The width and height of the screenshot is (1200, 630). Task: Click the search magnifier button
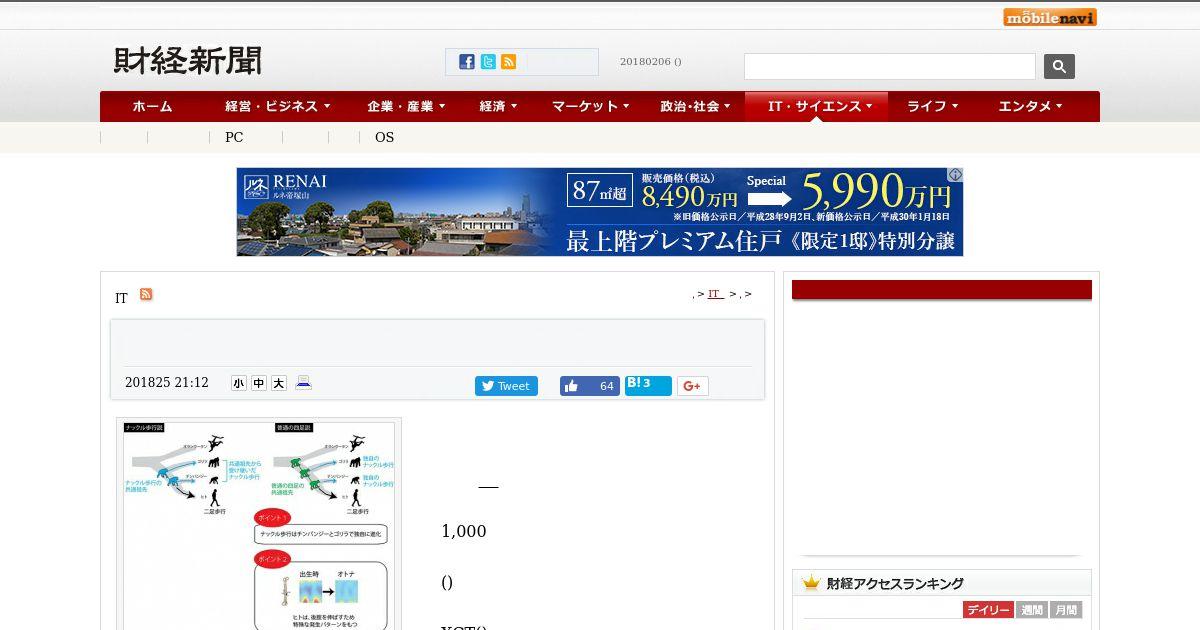coord(1059,66)
